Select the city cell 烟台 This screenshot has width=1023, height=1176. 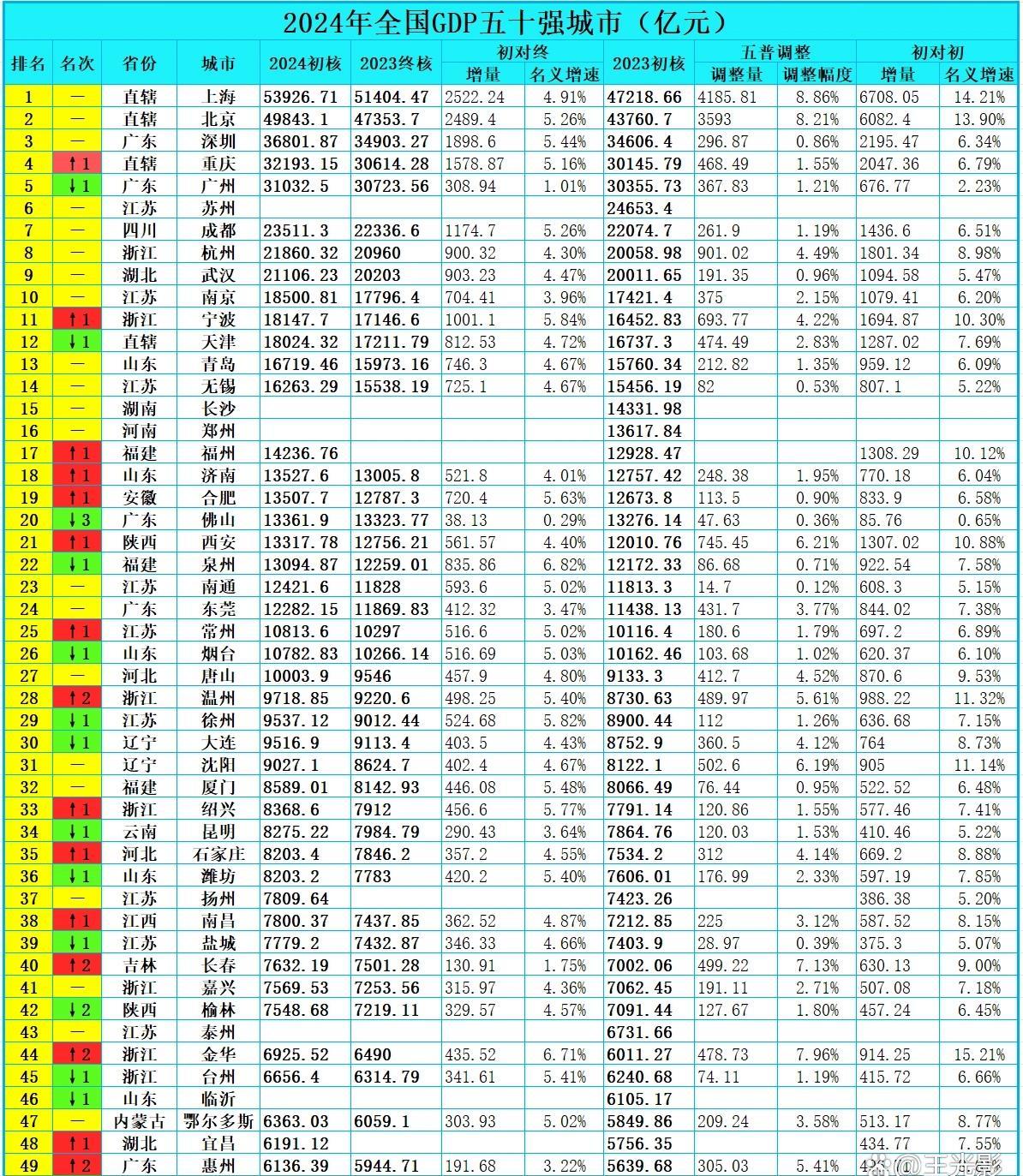(x=218, y=654)
